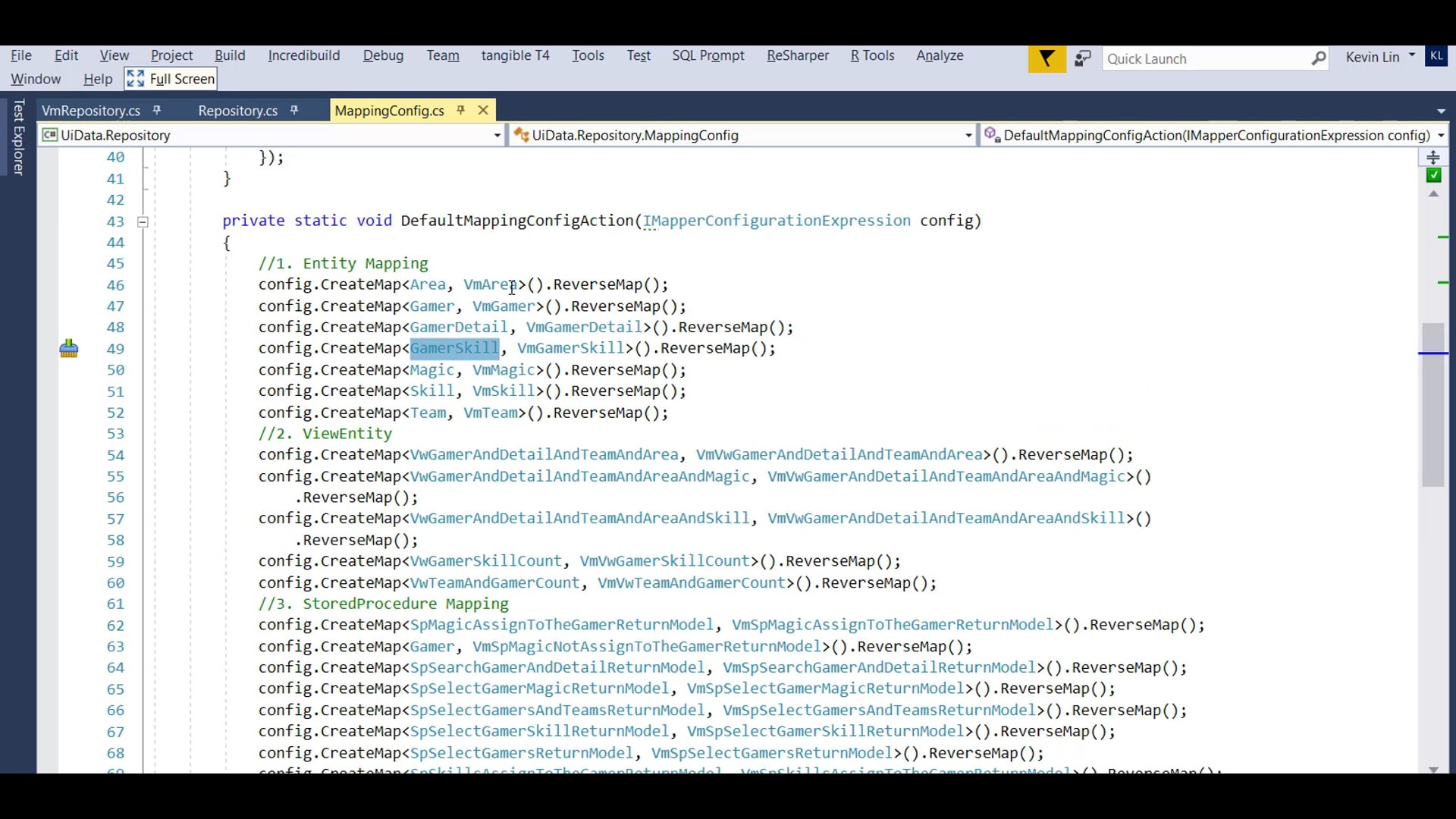Screen dimensions: 1456x819
Task: Click the ReSharper cleanup brush icon on line 49
Action: point(69,349)
